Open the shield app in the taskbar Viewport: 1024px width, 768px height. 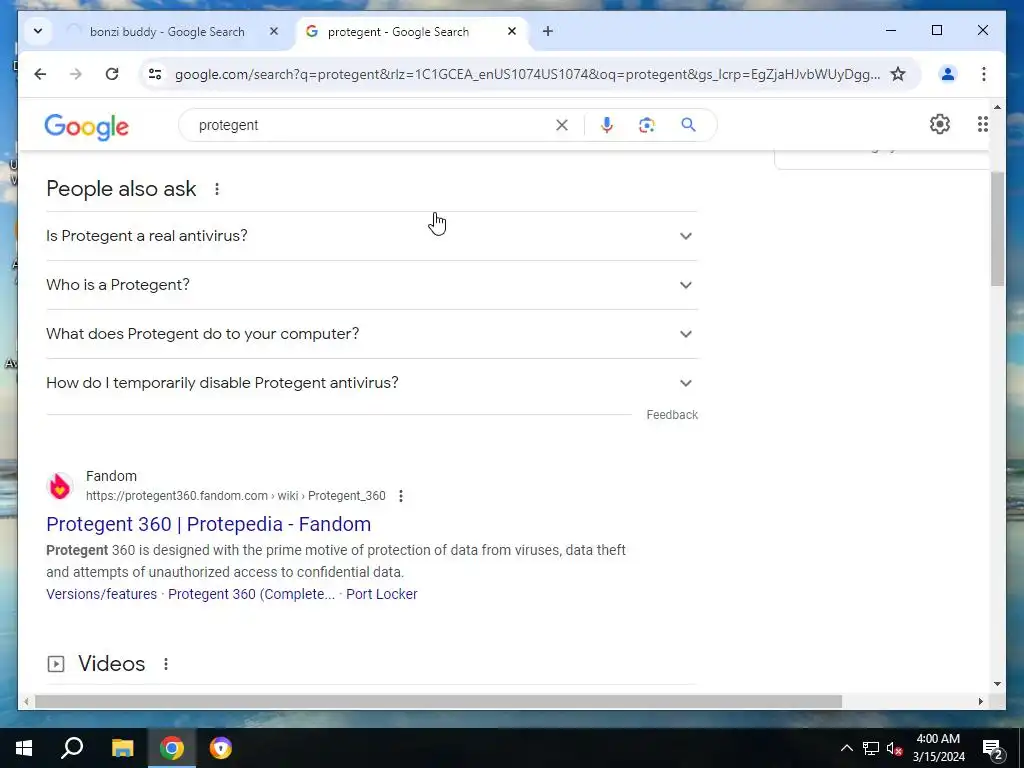(x=221, y=748)
